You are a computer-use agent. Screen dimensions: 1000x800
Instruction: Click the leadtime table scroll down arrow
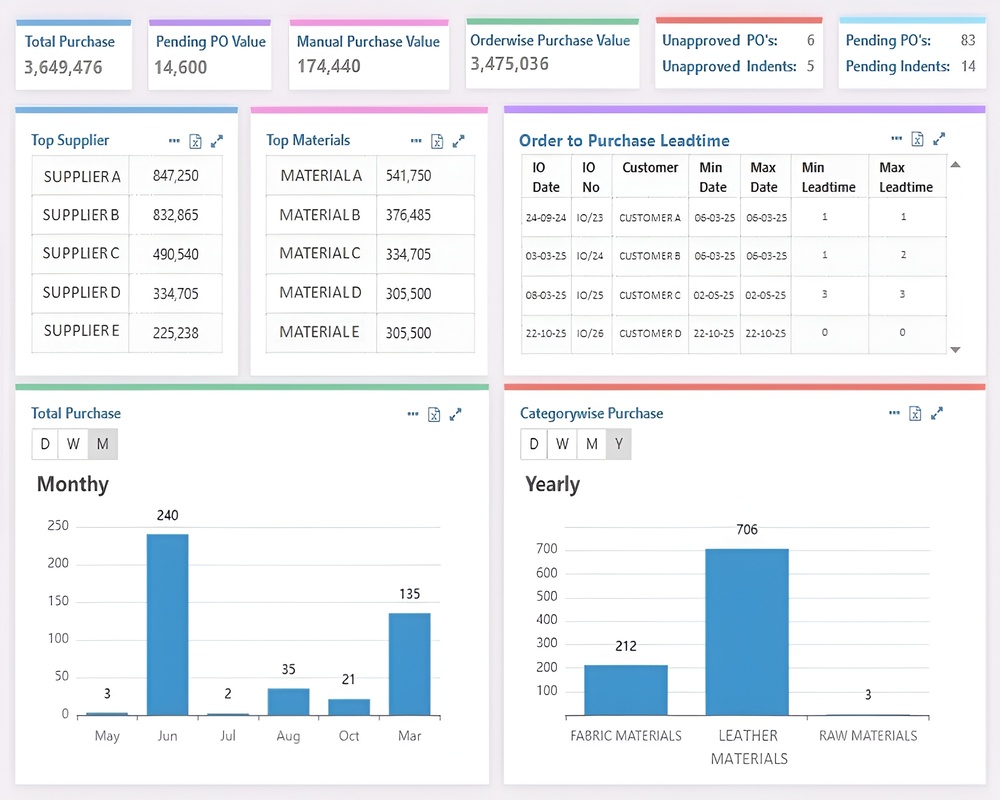pyautogui.click(x=955, y=350)
